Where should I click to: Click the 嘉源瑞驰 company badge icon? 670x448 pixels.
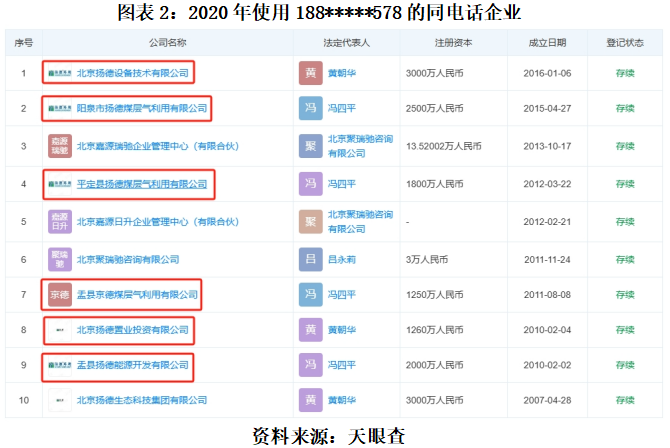tap(60, 146)
